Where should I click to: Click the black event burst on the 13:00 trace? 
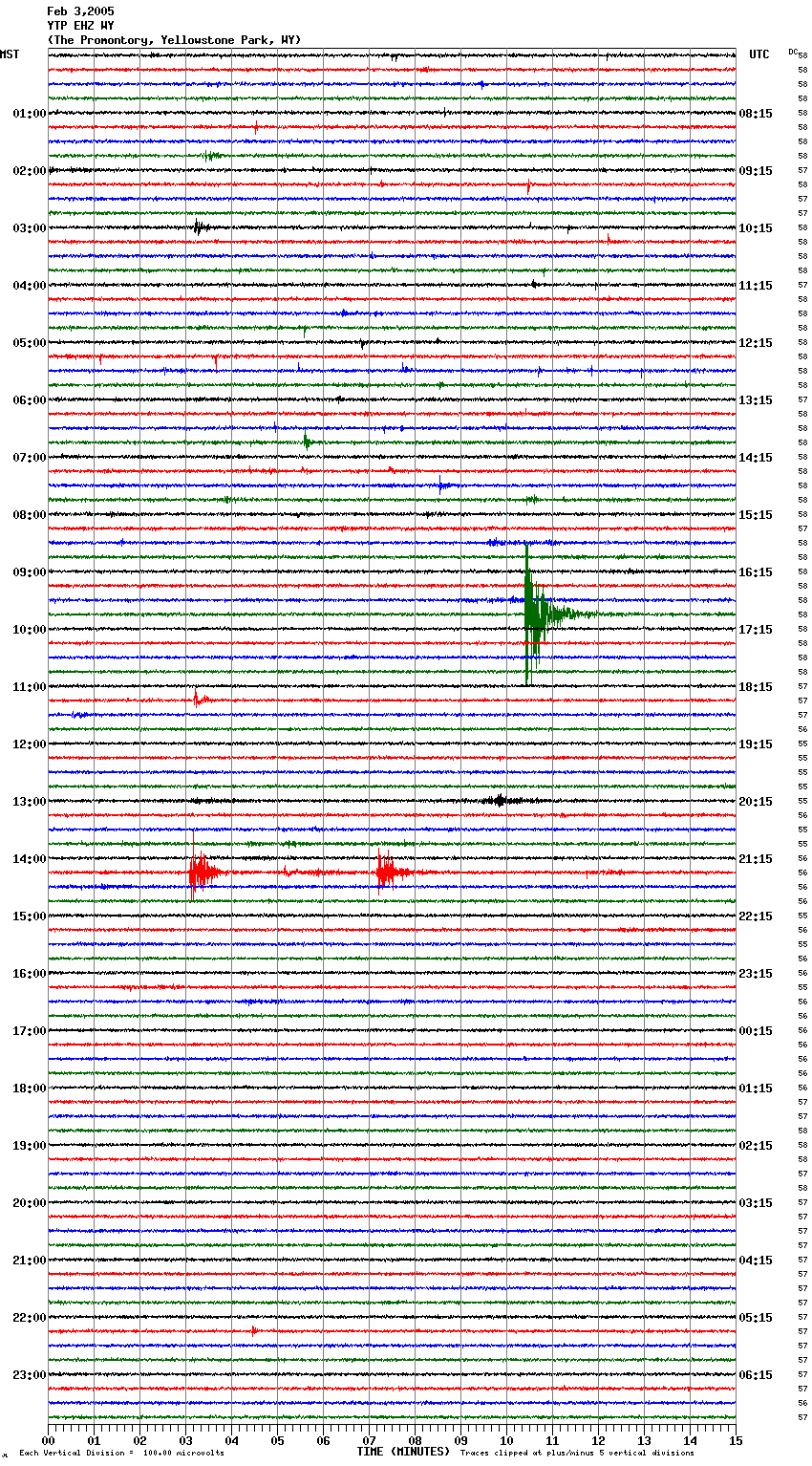point(500,801)
